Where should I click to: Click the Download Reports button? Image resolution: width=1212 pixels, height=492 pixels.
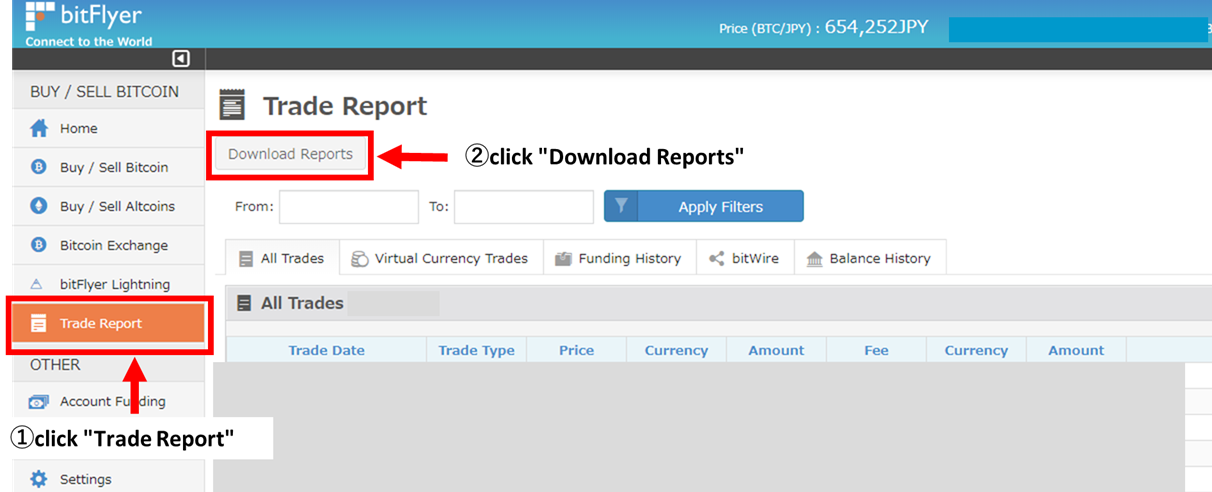(x=290, y=154)
